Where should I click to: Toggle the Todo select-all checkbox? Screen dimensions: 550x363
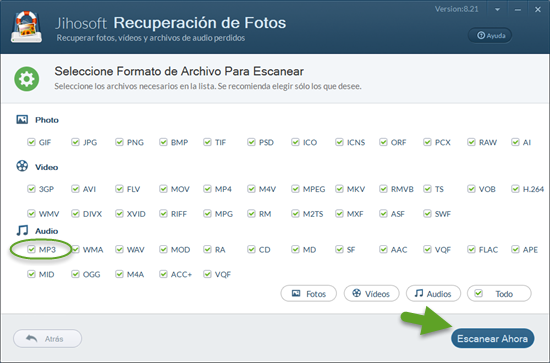point(479,293)
